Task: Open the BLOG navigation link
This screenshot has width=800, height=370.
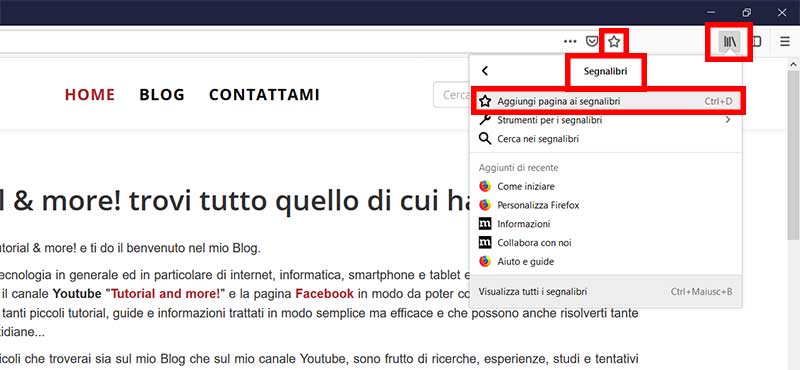Action: 162,95
